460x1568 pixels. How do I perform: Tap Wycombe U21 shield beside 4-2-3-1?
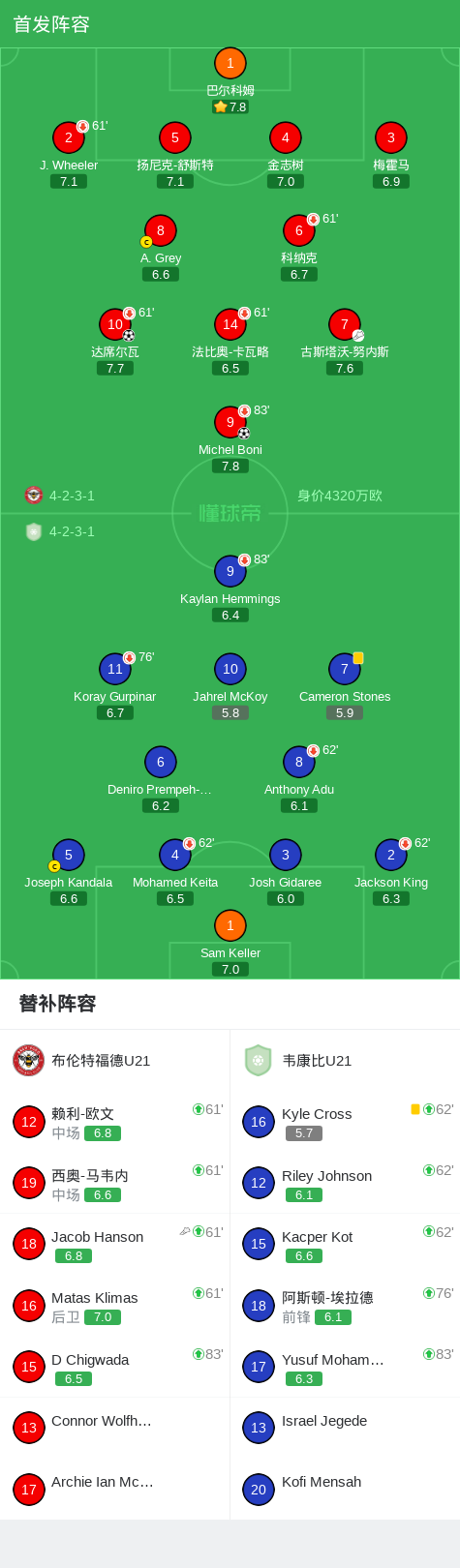click(x=34, y=531)
